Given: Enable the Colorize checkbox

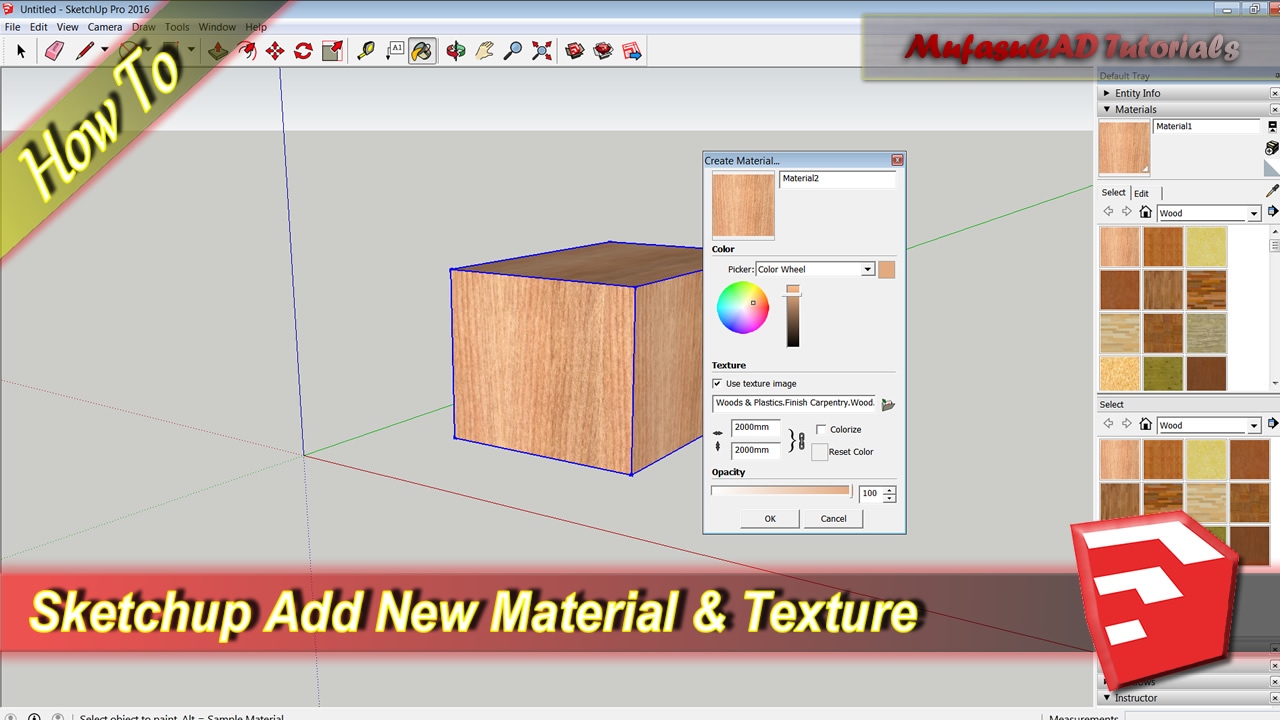Looking at the screenshot, I should (x=821, y=429).
